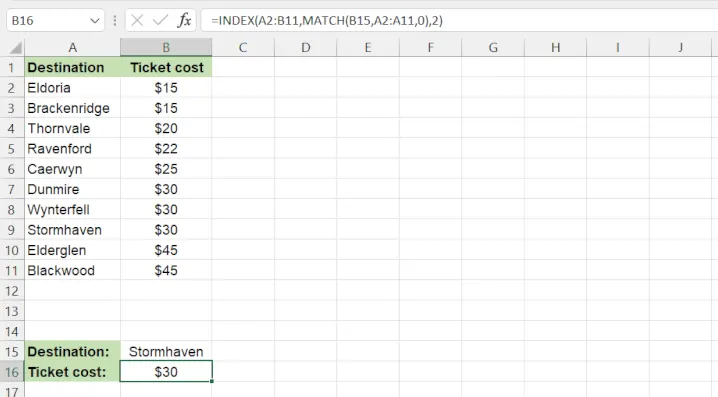Viewport: 718px width, 397px height.
Task: Click the lookup value 'Stormhaven' in B15
Action: pyautogui.click(x=166, y=352)
